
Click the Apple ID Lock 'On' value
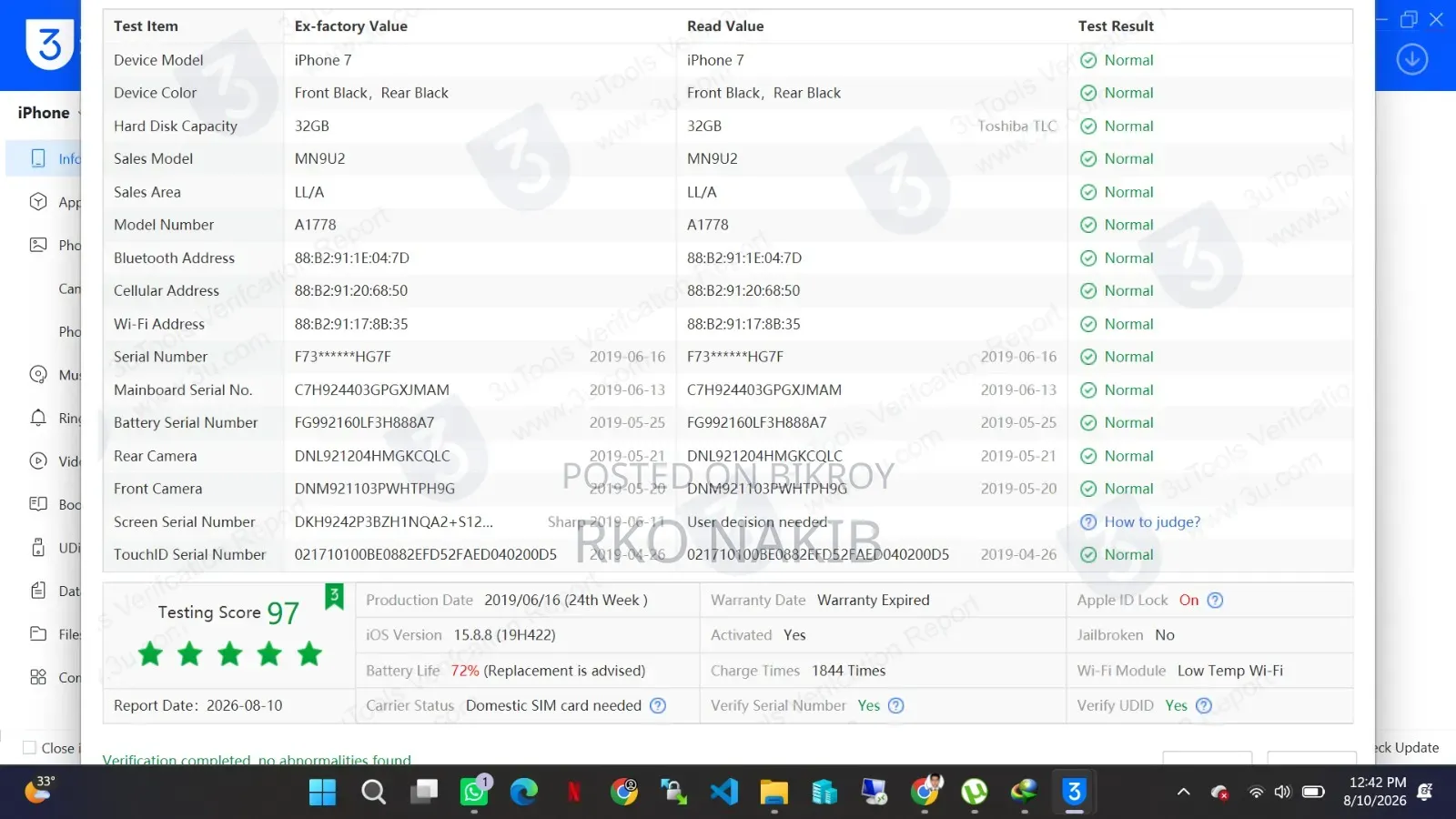tap(1188, 601)
